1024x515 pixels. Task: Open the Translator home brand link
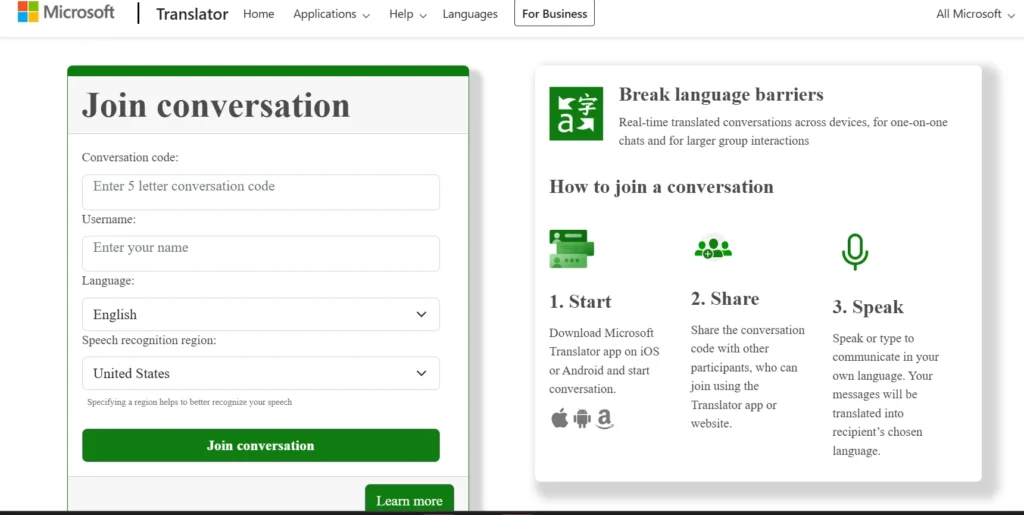coord(192,14)
